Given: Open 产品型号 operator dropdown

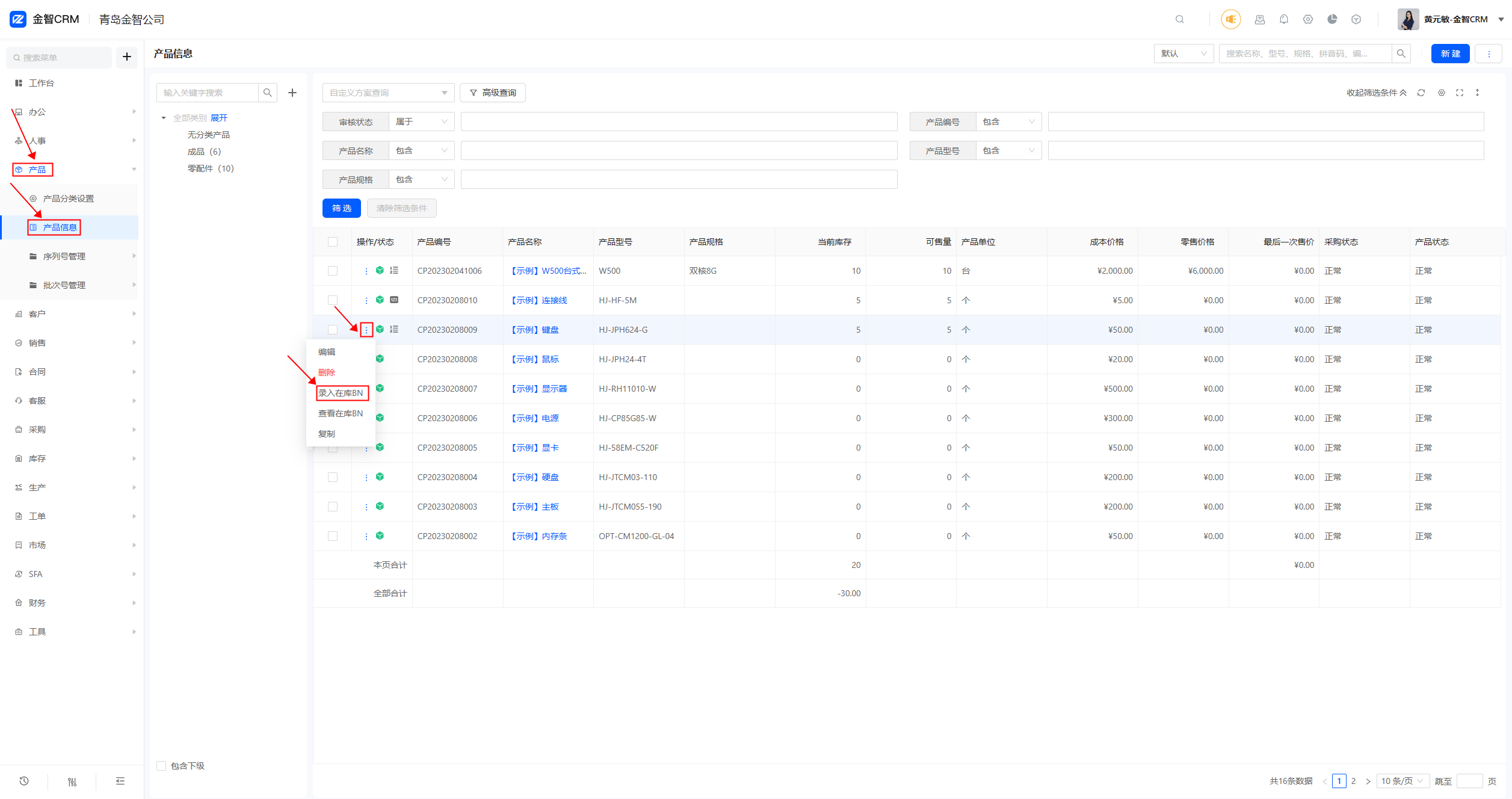Looking at the screenshot, I should 1008,150.
